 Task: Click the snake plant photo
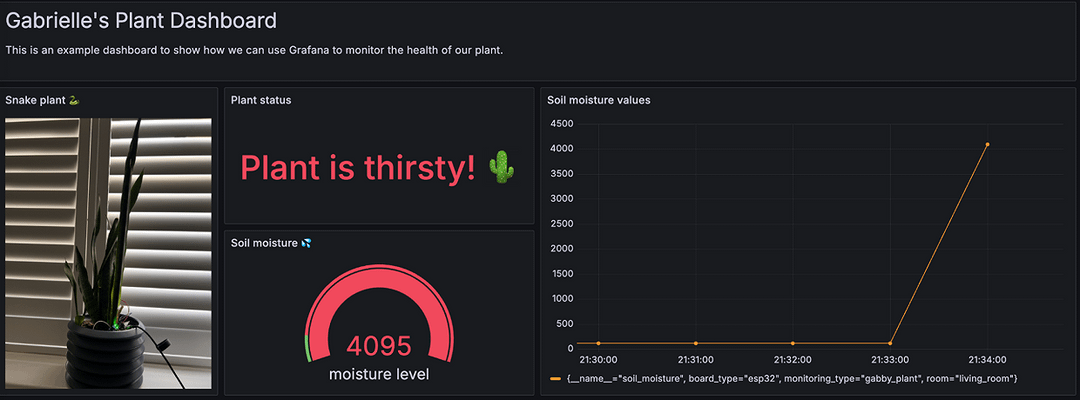[108, 253]
